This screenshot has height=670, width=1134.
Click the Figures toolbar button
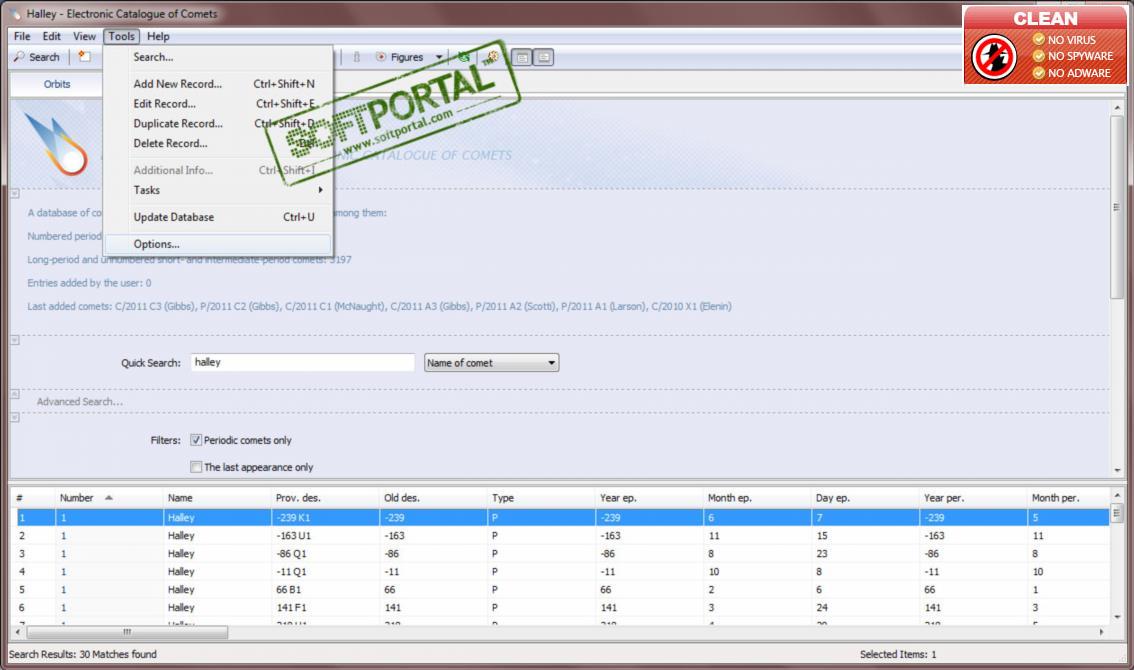pyautogui.click(x=401, y=57)
